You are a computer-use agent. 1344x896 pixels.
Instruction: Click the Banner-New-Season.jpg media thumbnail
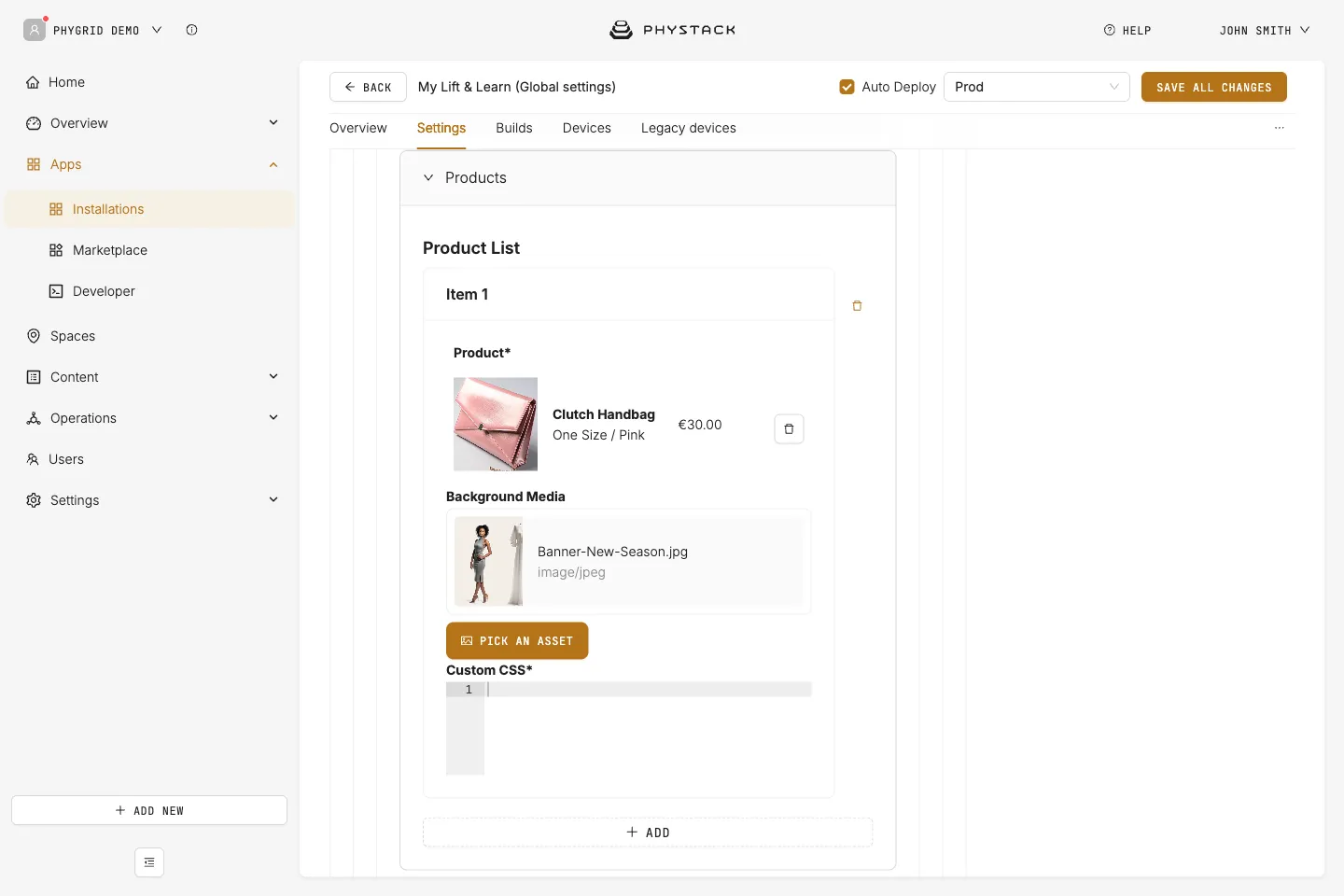point(488,562)
